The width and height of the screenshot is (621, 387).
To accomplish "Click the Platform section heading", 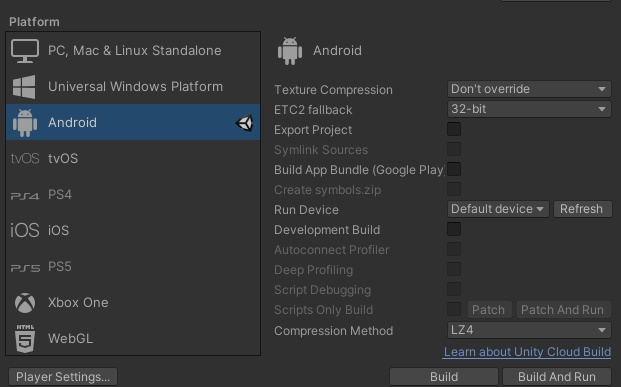I will [x=34, y=22].
